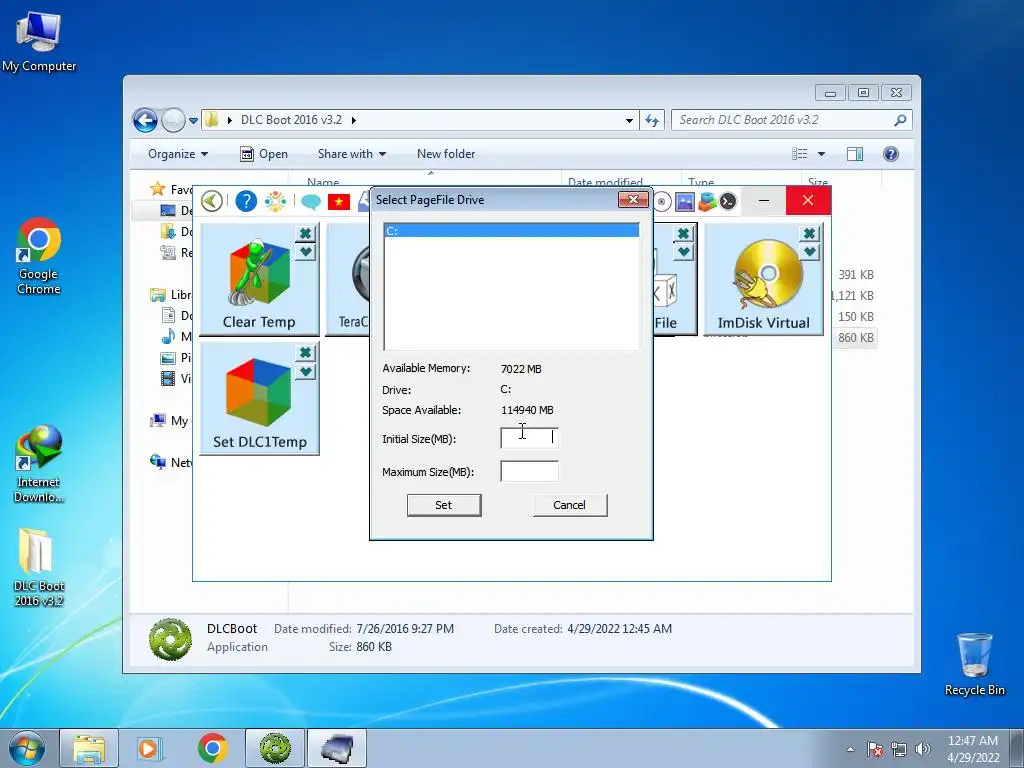Select the 860 KB file size row
1024x768 pixels.
coord(856,338)
